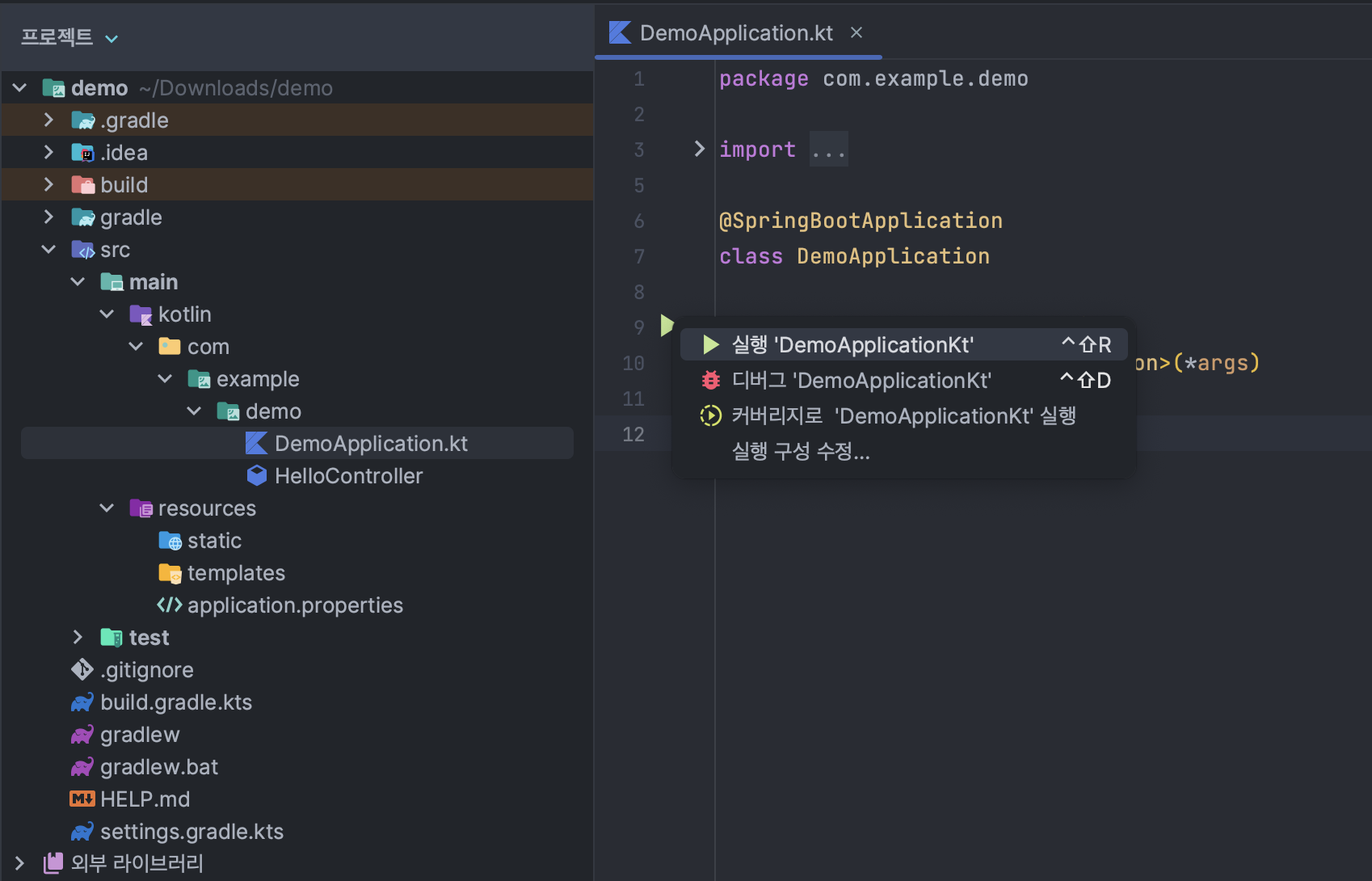The height and width of the screenshot is (881, 1372).
Task: Select 실행 'DemoApplicationKt' menu item
Action: (x=852, y=345)
